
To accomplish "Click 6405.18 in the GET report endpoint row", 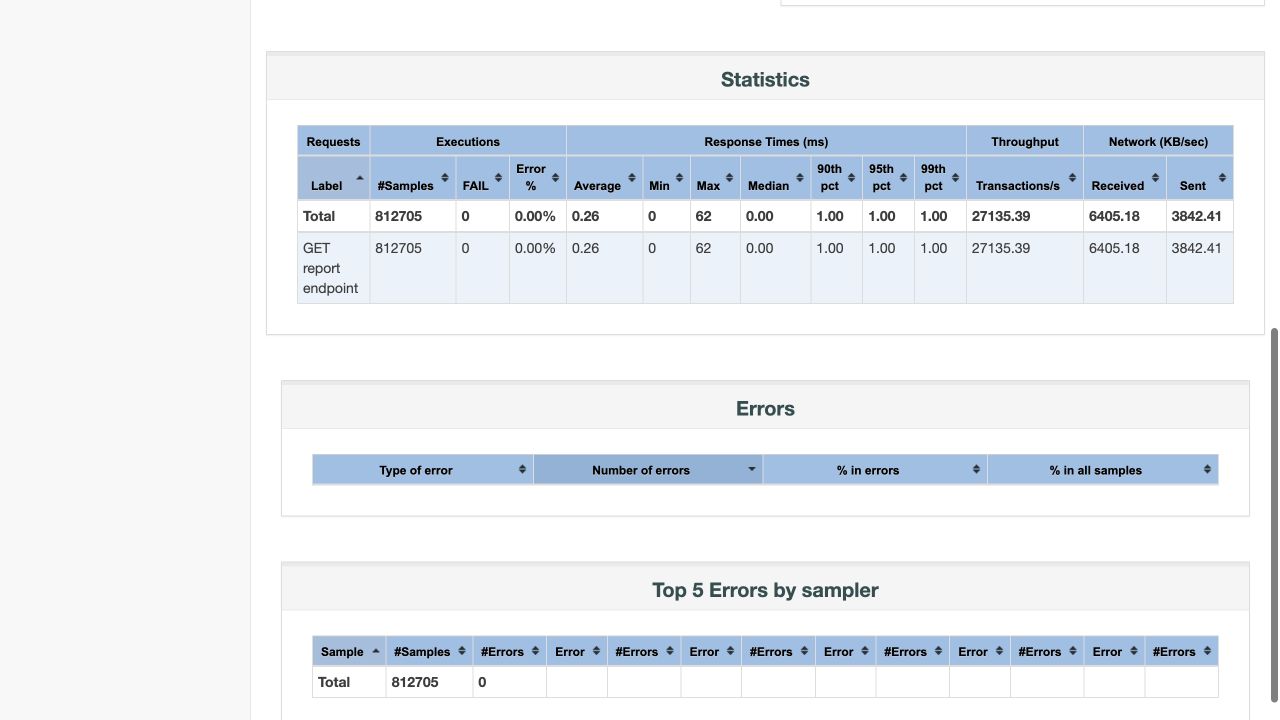I will tap(1114, 248).
